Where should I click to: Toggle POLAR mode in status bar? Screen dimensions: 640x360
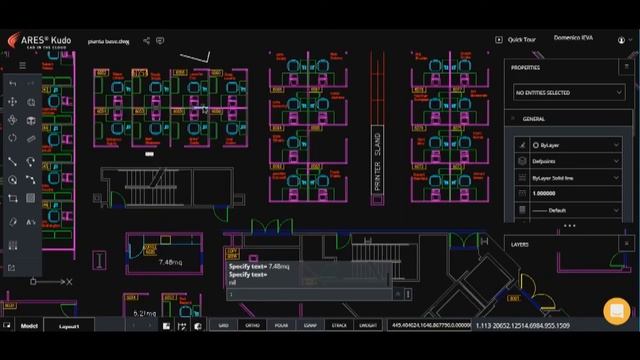pos(281,325)
